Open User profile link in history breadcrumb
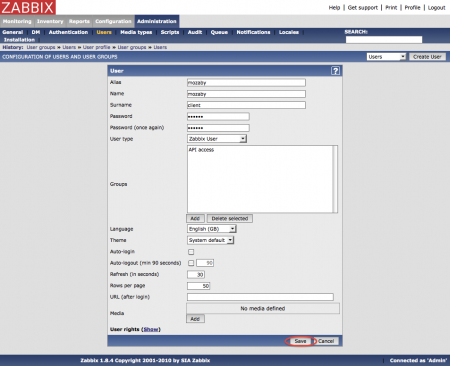The width and height of the screenshot is (450, 366). pyautogui.click(x=96, y=47)
